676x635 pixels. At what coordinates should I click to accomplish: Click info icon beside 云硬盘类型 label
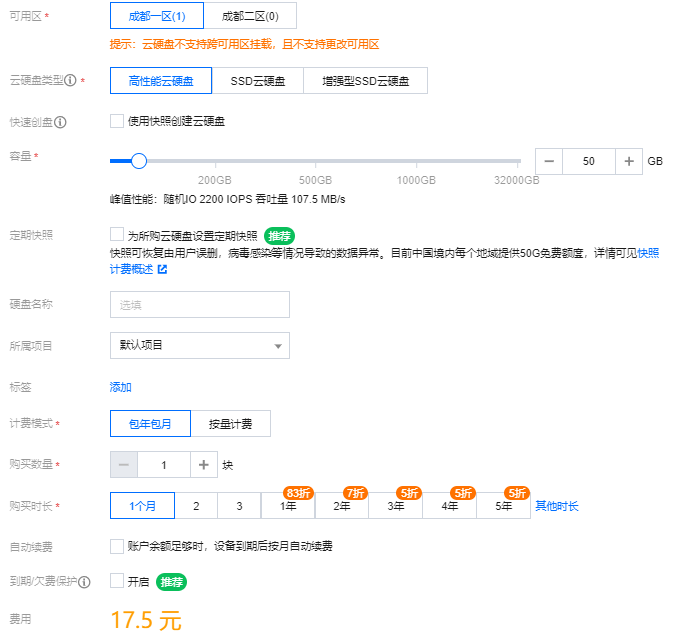tap(70, 81)
